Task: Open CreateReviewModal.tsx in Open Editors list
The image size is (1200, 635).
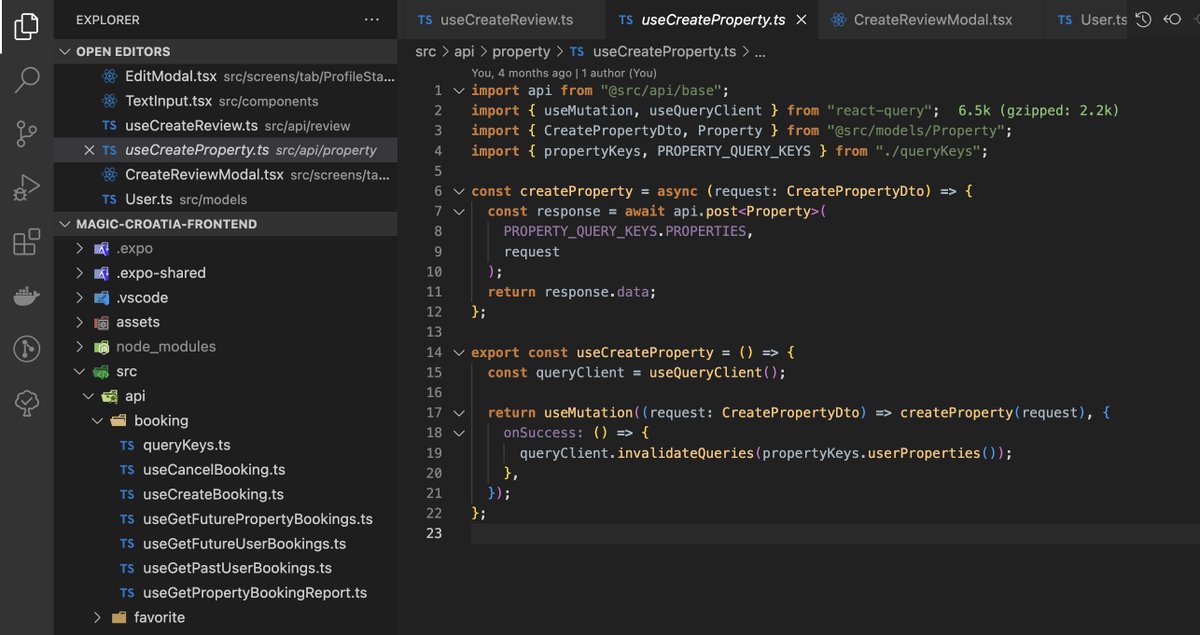Action: [x=226, y=175]
